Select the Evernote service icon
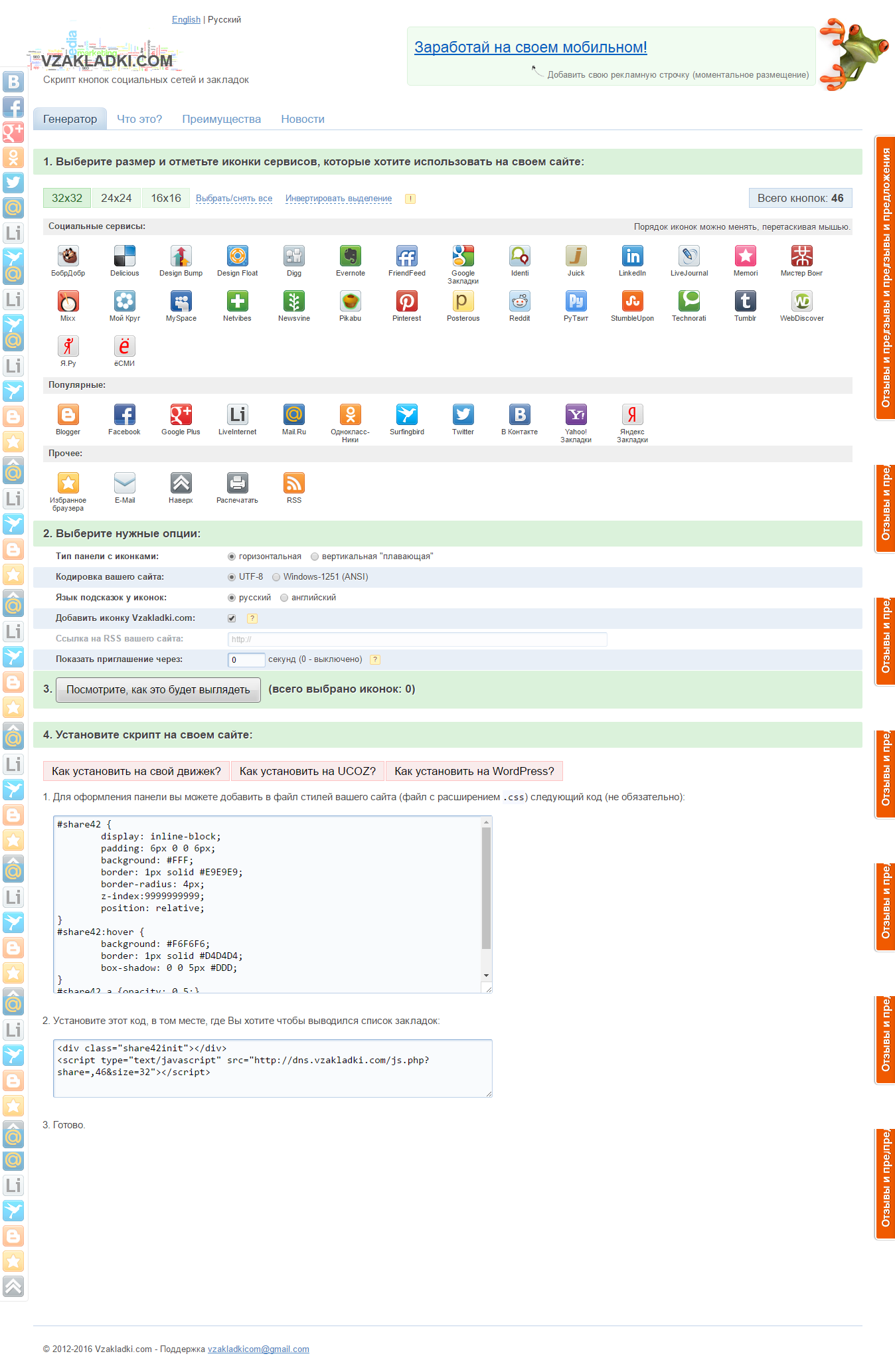 click(350, 256)
